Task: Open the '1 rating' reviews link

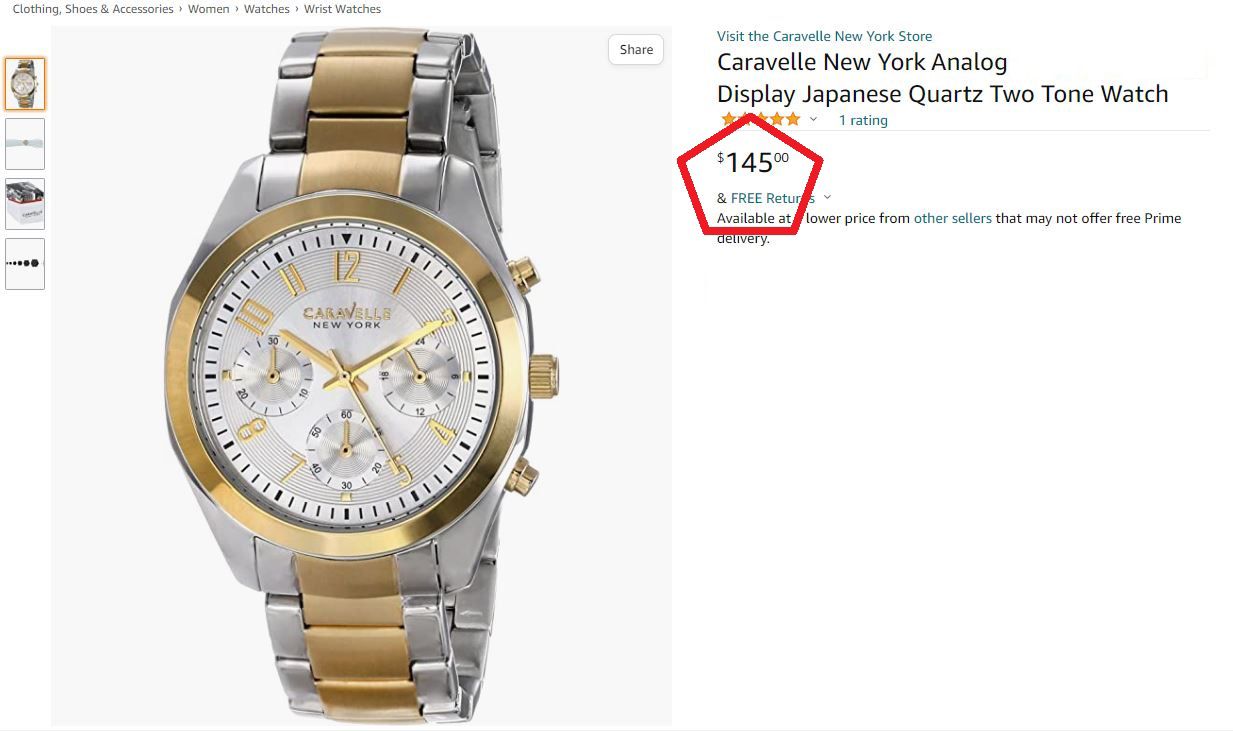Action: (863, 120)
